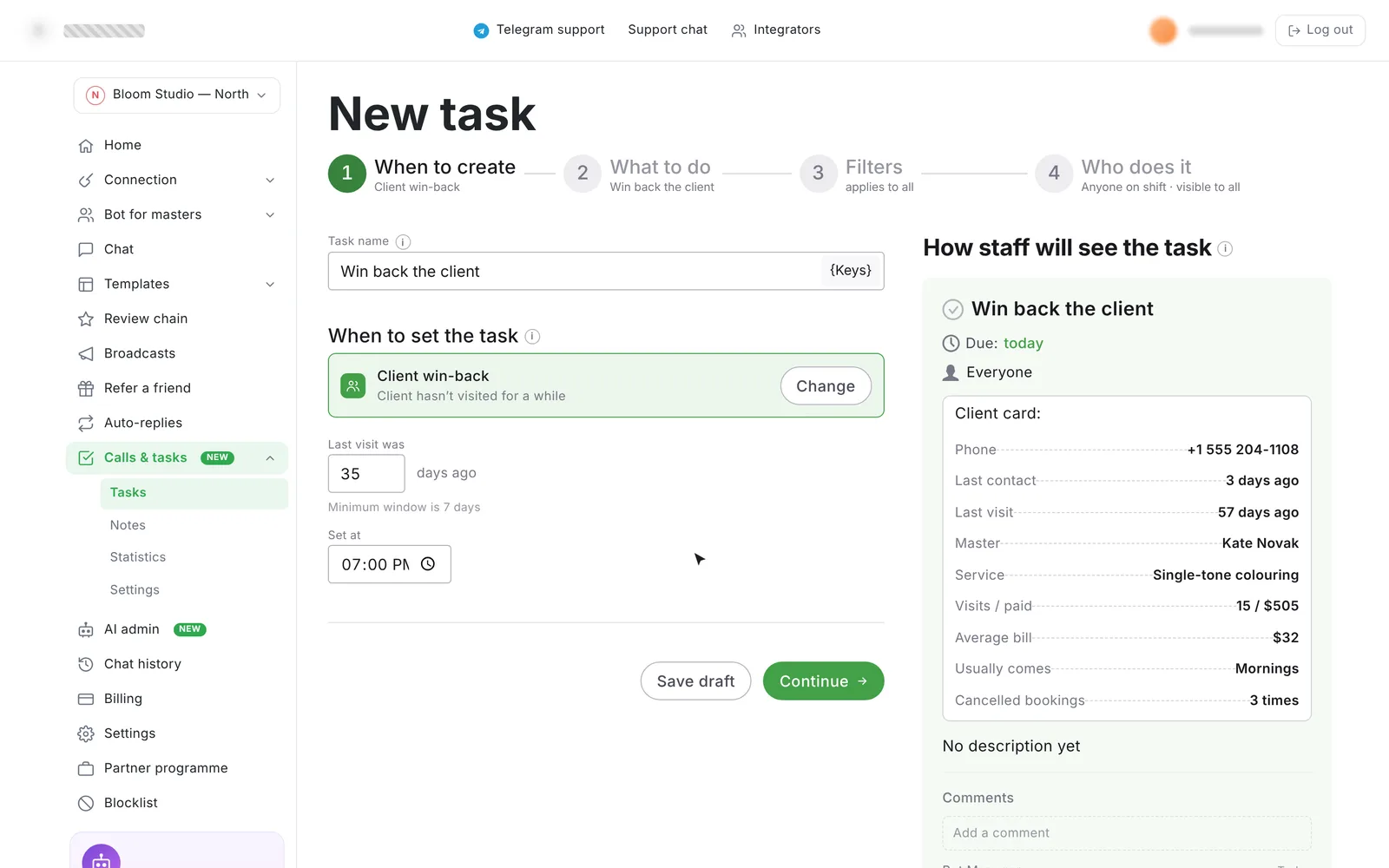Image resolution: width=1389 pixels, height=868 pixels.
Task: Go to step 4 Who does it
Action: click(1138, 174)
